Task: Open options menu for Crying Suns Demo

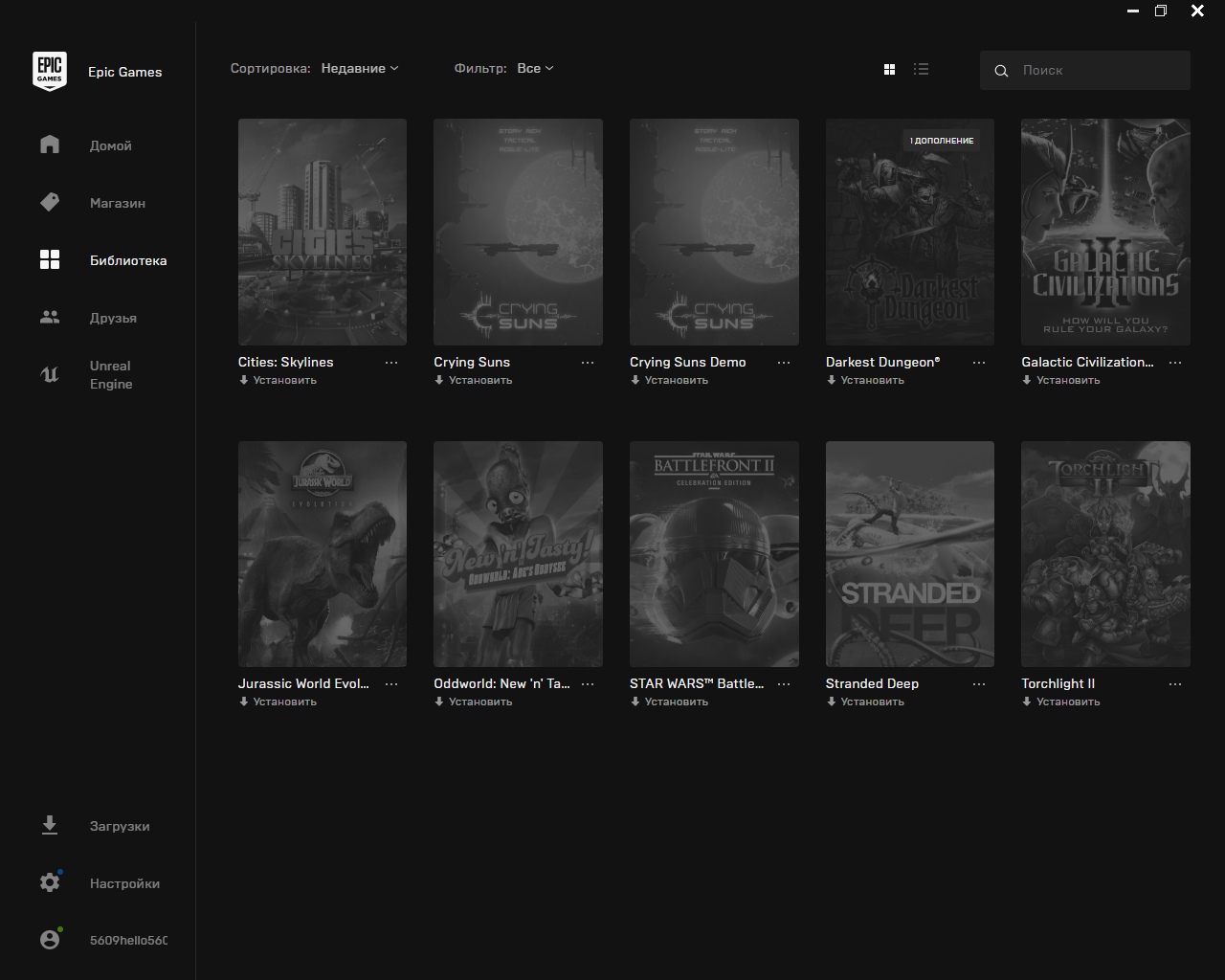Action: tap(784, 363)
